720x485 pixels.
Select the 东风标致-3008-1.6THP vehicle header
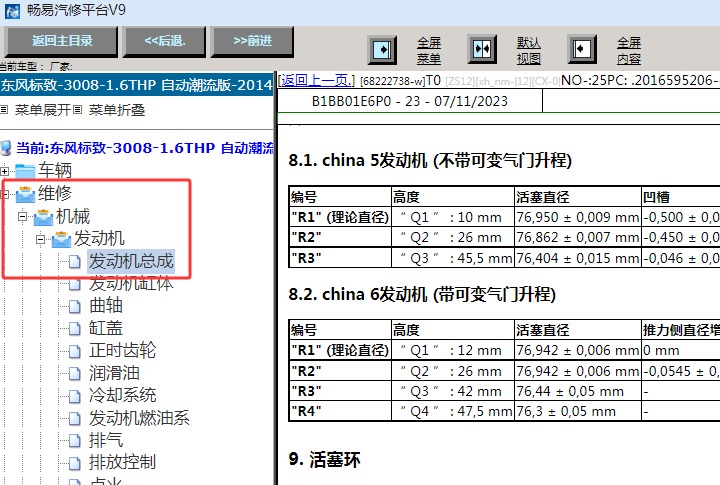pos(137,85)
